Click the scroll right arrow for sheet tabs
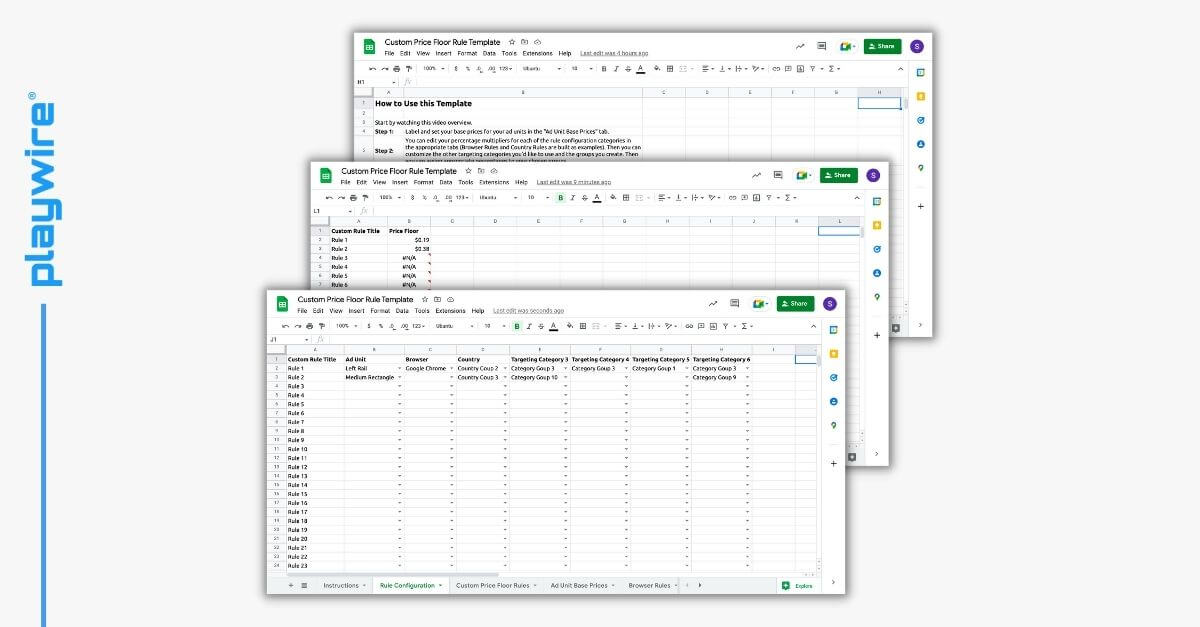Image resolution: width=1200 pixels, height=627 pixels. 700,585
